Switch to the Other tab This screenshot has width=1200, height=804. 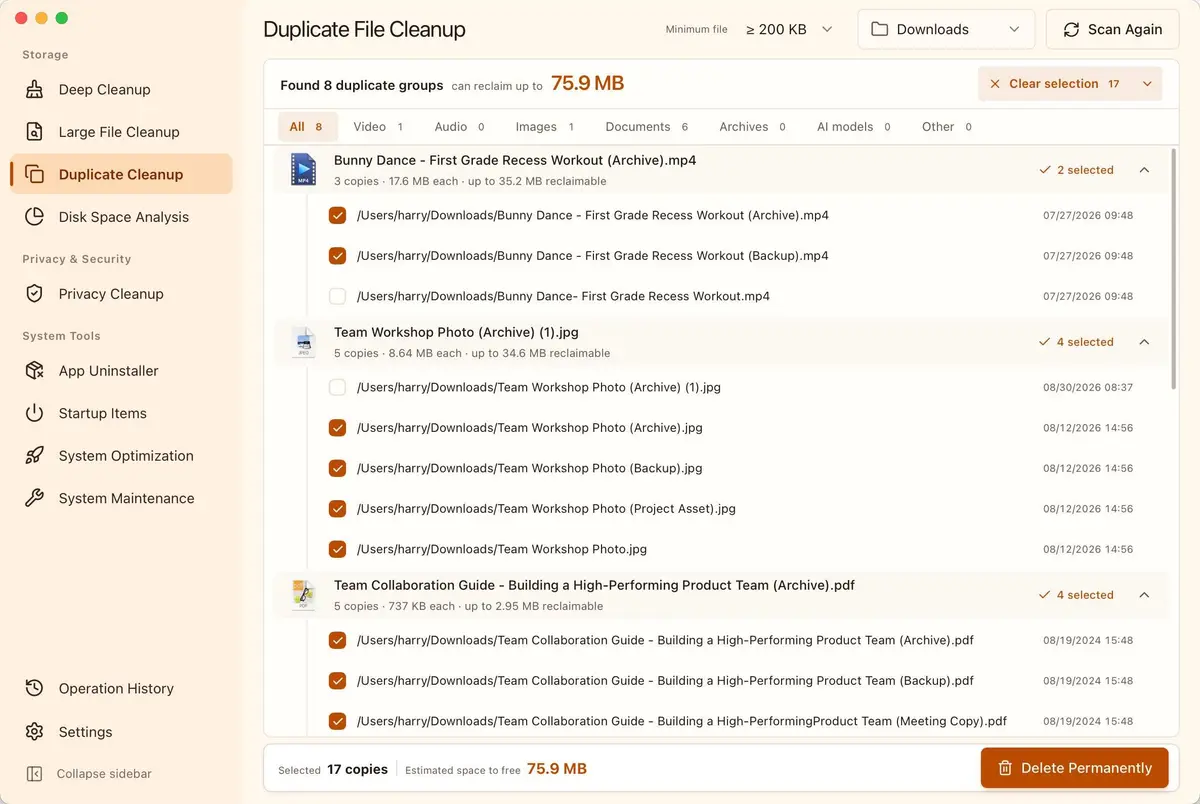point(947,127)
